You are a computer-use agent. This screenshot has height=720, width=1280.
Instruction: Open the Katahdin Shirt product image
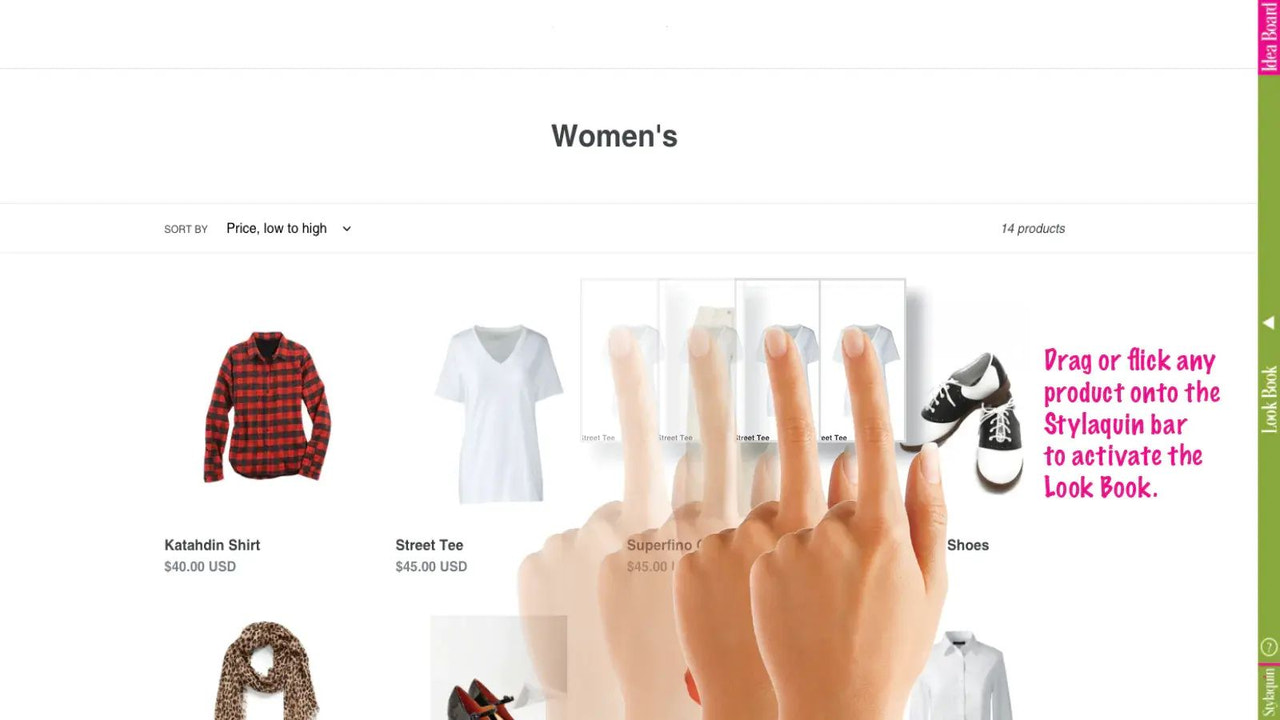(x=267, y=407)
